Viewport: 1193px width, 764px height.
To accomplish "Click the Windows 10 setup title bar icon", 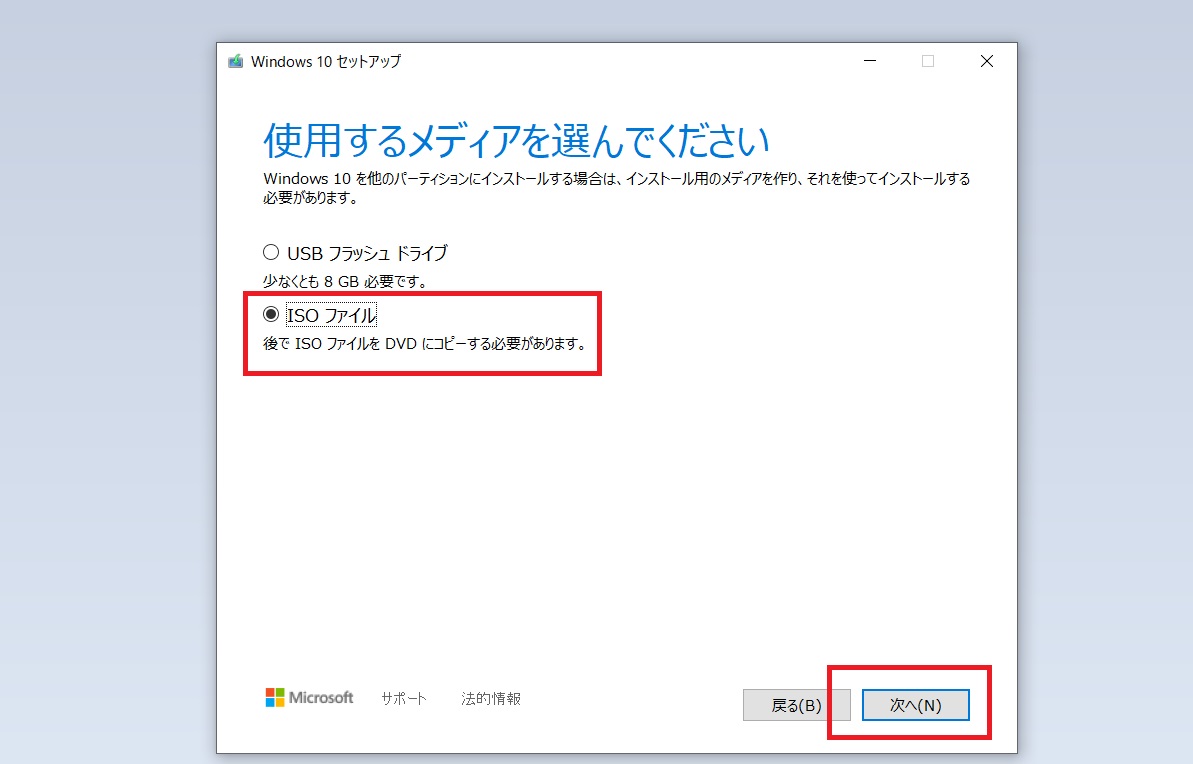I will tap(236, 62).
